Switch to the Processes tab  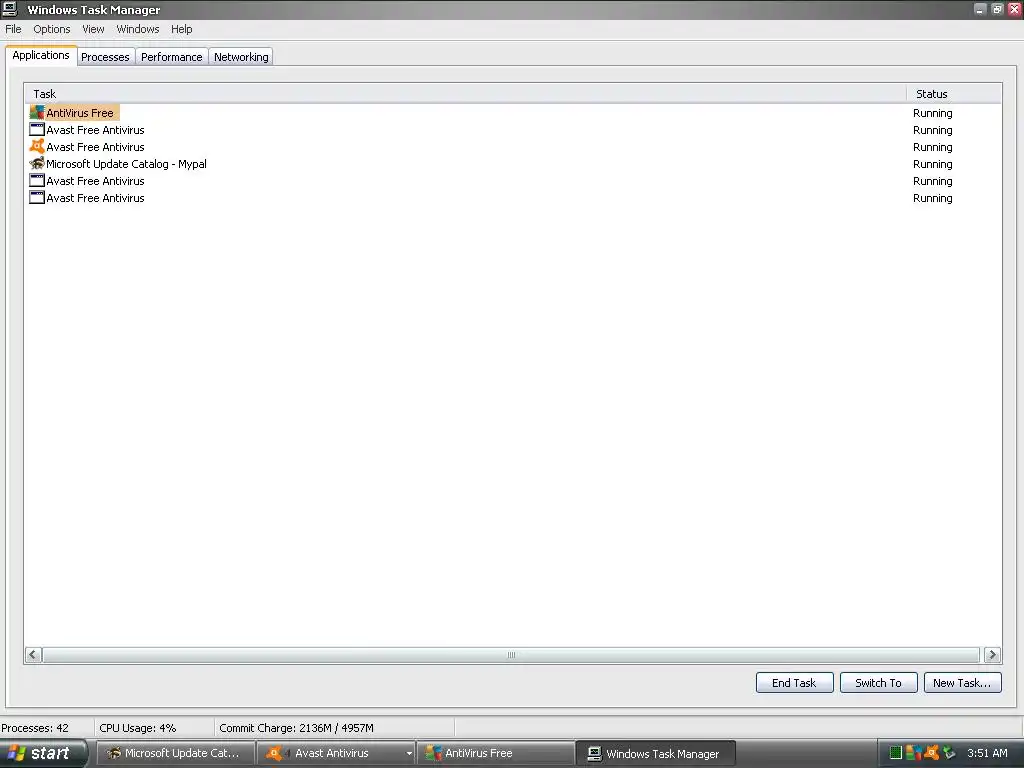[105, 57]
